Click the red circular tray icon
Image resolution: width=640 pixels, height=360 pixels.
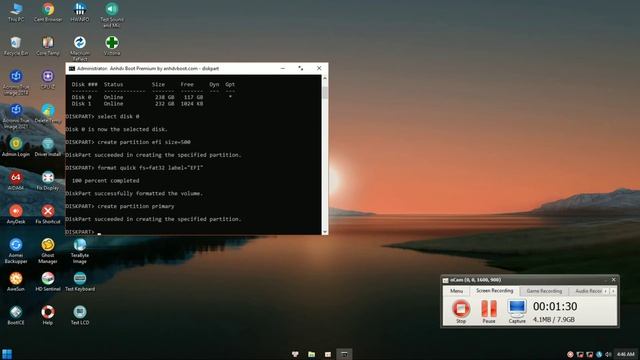570,354
